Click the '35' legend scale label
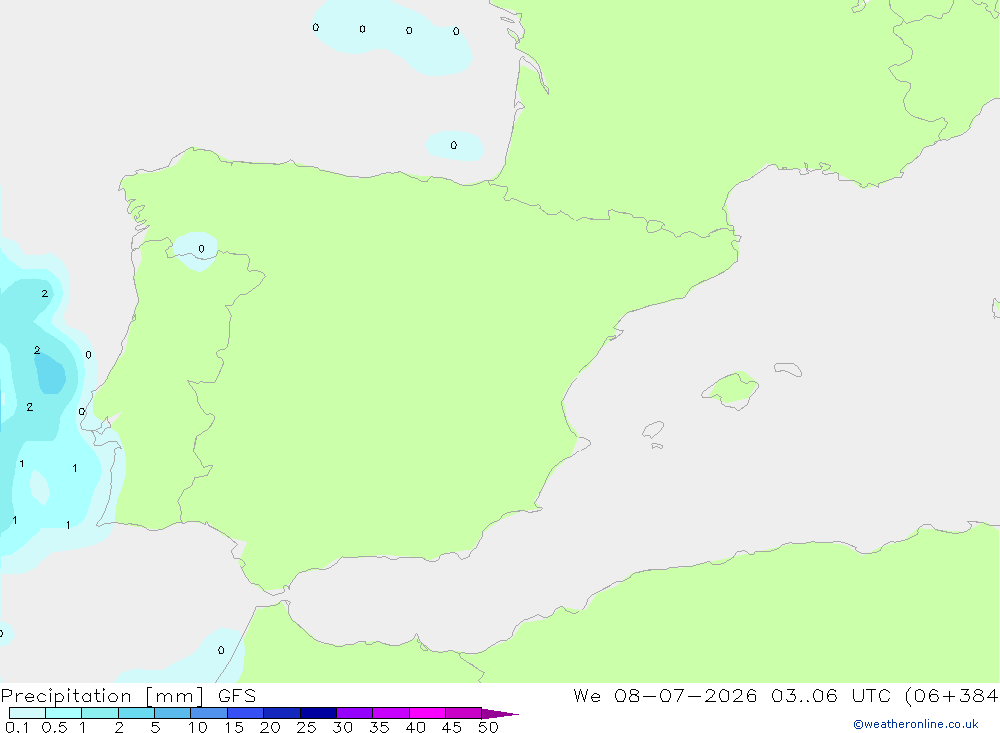 [x=379, y=727]
